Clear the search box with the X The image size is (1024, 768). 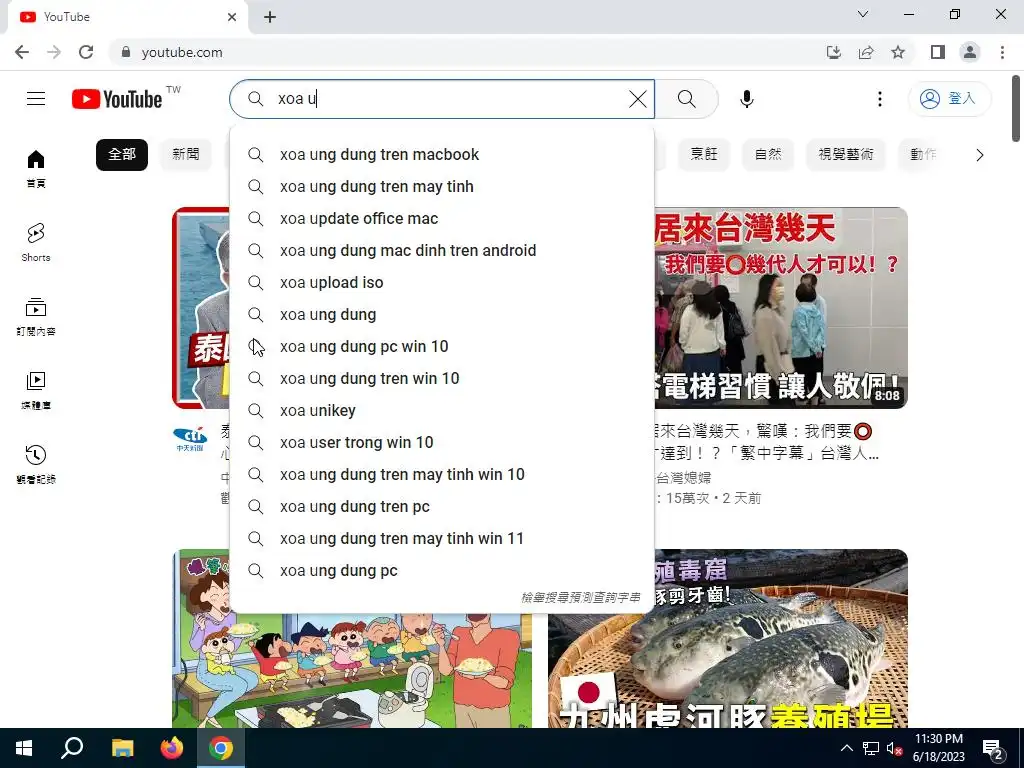tap(637, 99)
